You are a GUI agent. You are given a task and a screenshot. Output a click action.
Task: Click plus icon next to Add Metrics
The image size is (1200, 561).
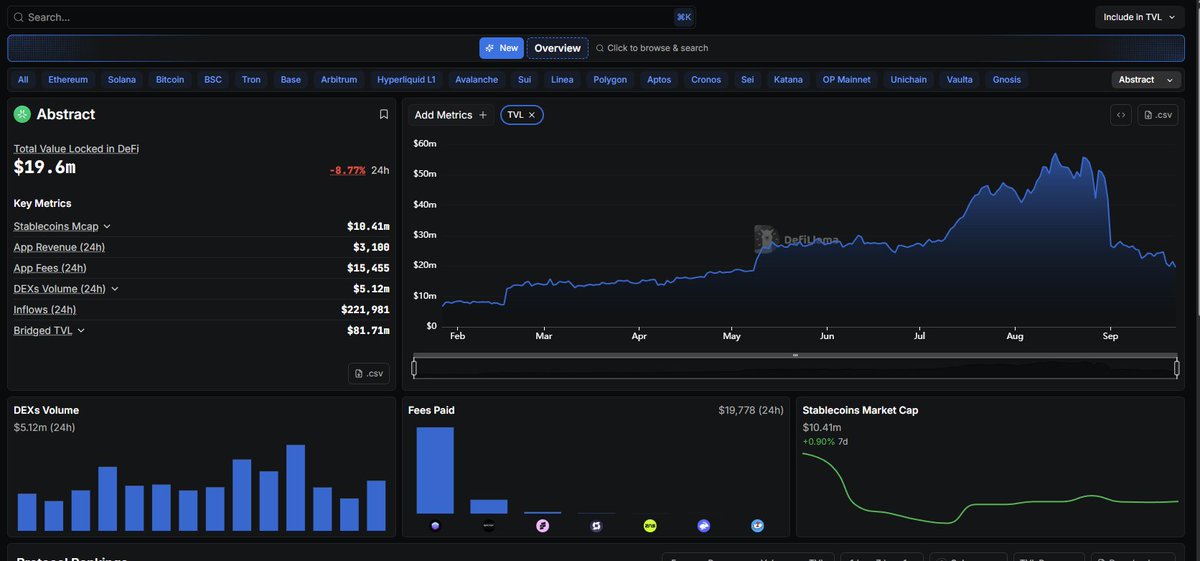pos(483,115)
